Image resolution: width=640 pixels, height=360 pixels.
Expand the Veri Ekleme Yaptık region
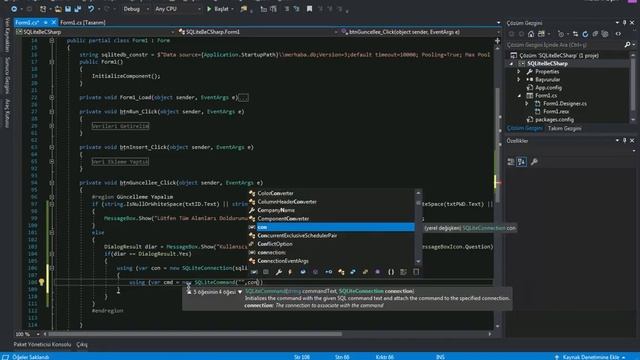(52, 161)
